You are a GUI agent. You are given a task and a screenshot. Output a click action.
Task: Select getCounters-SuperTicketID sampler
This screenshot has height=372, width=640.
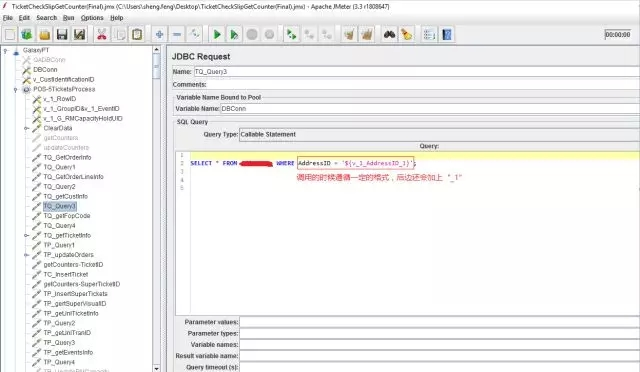(x=82, y=285)
